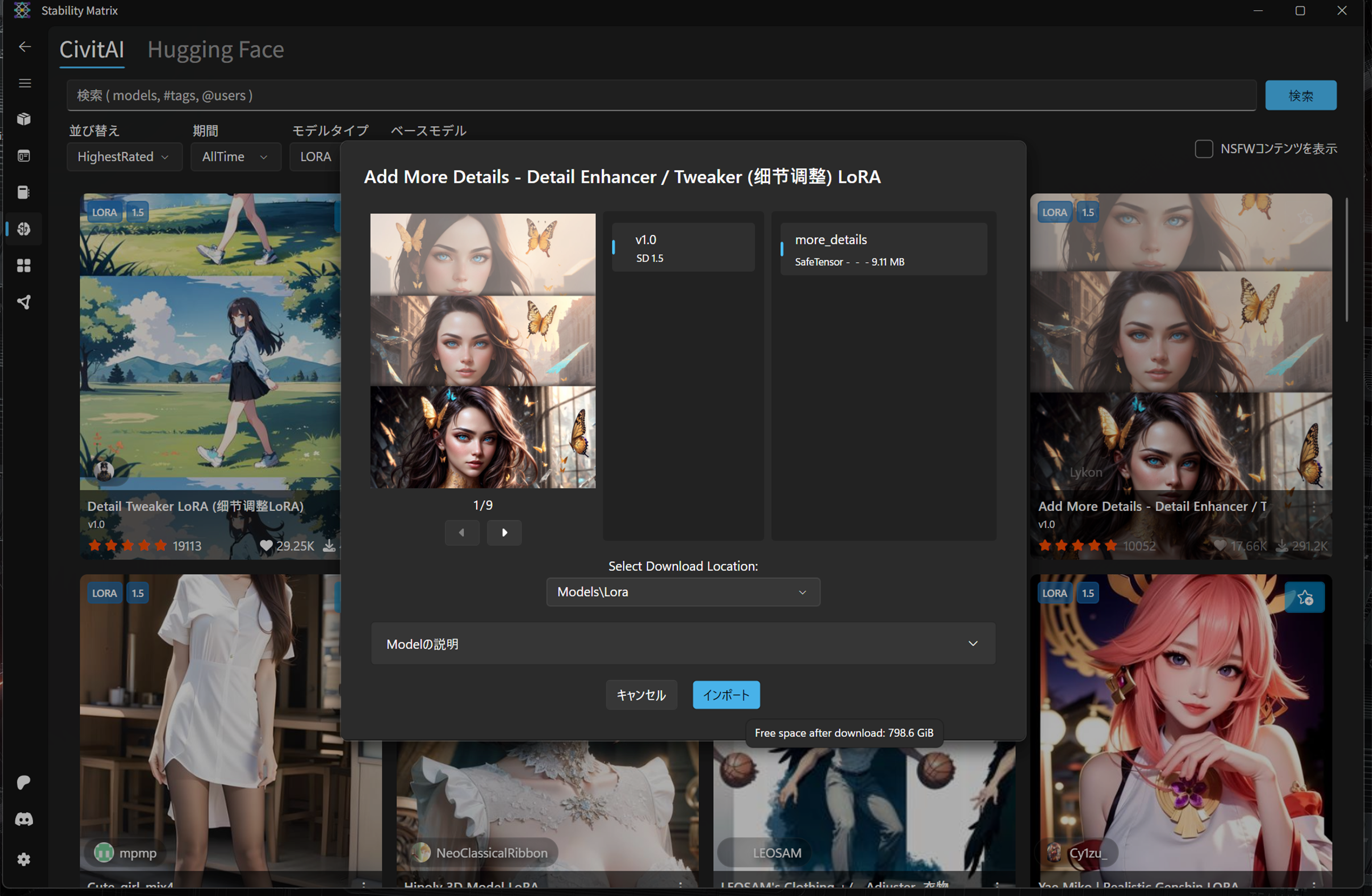Click the Cancel button in dialog

pyautogui.click(x=640, y=695)
